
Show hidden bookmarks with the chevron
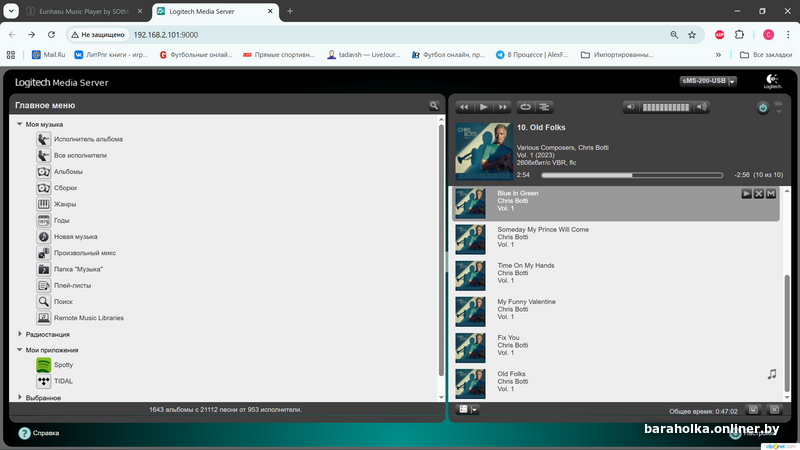point(718,55)
